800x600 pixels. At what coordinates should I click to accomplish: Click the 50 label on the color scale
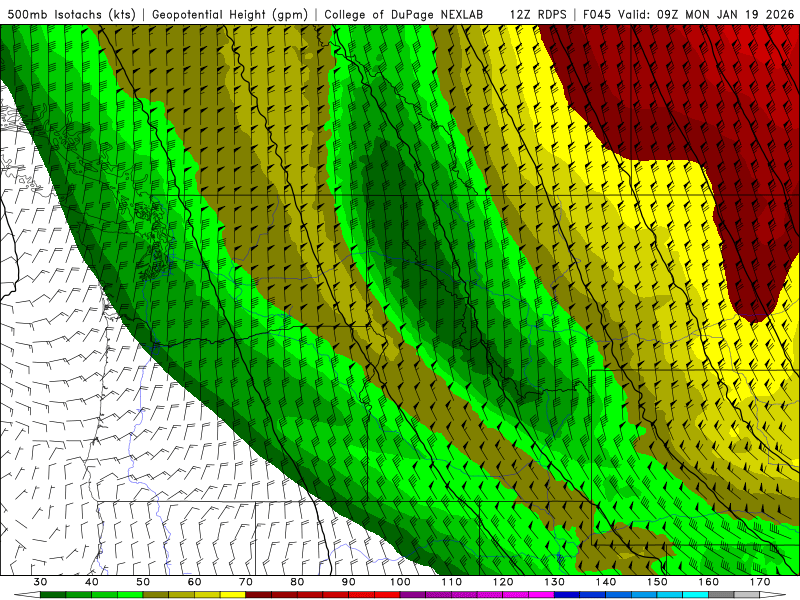coord(143,582)
